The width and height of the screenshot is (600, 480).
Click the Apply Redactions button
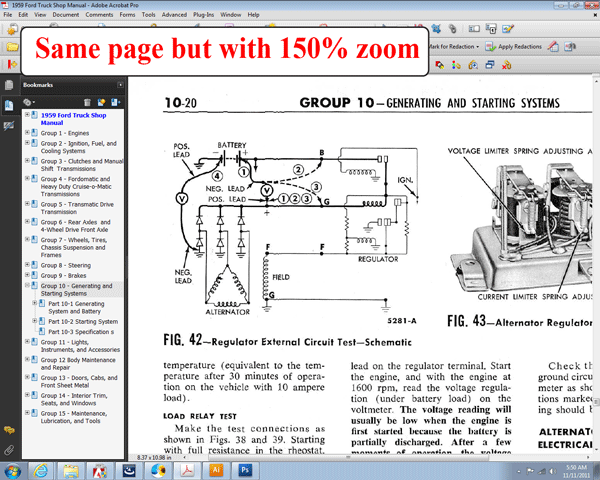tap(514, 47)
